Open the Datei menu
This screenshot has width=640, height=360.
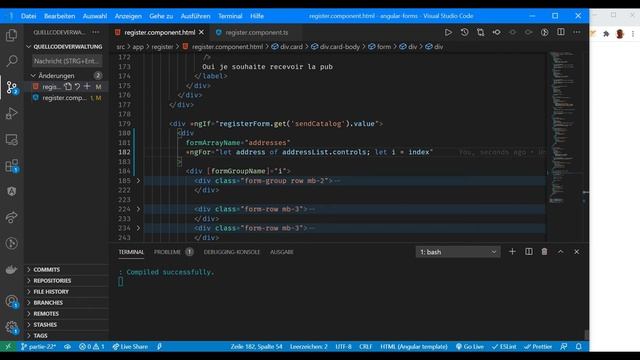click(x=28, y=16)
